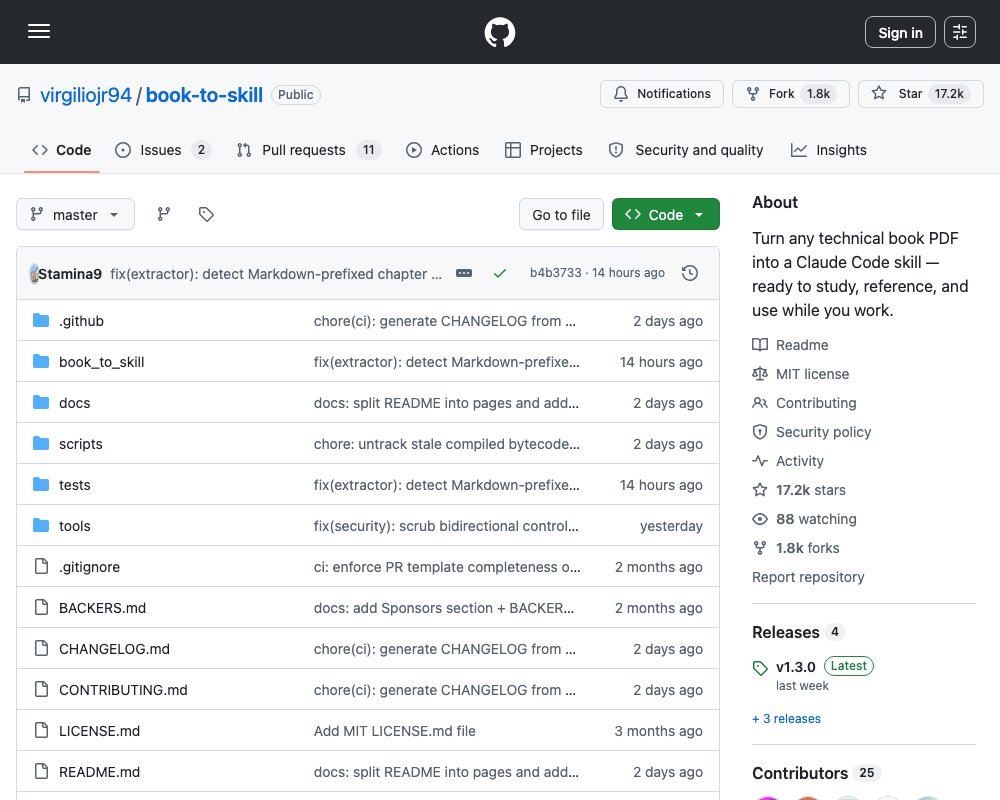Open the CONTRIBUTING.md file

[x=123, y=690]
